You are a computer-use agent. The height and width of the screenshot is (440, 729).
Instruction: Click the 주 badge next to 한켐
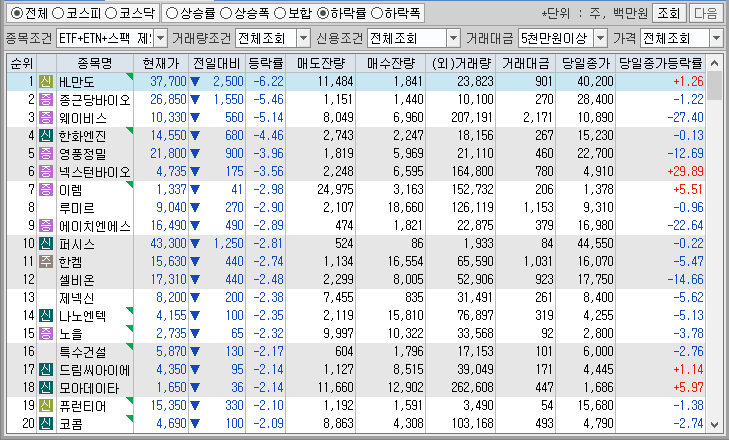pyautogui.click(x=46, y=262)
